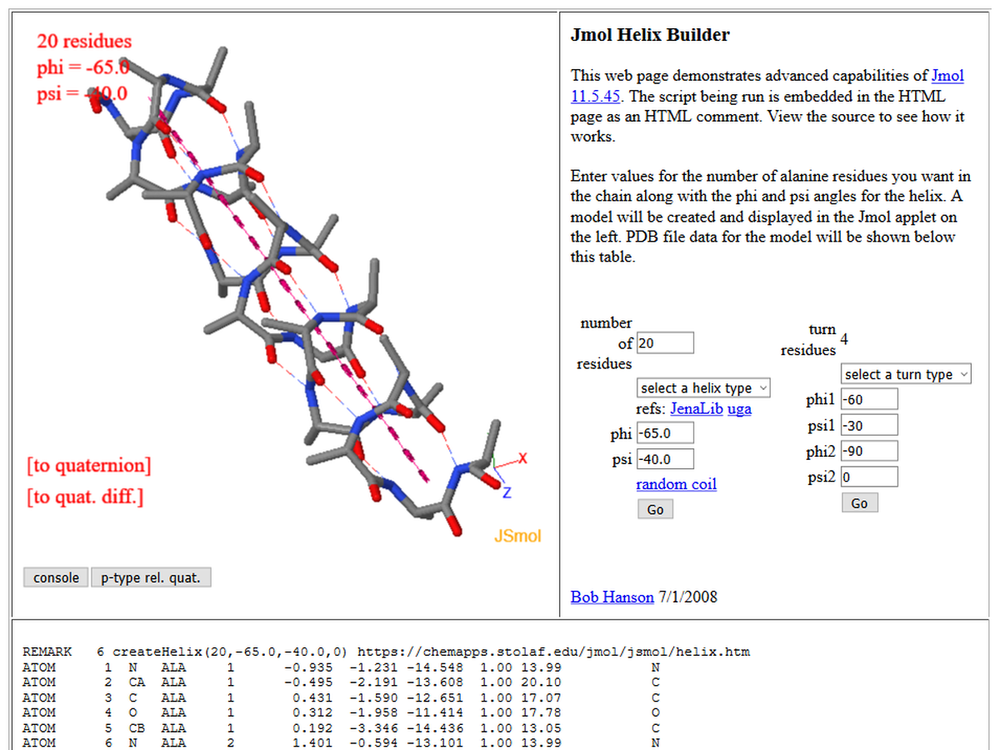Click the helix psi input field
This screenshot has width=1000, height=750.
pos(665,459)
